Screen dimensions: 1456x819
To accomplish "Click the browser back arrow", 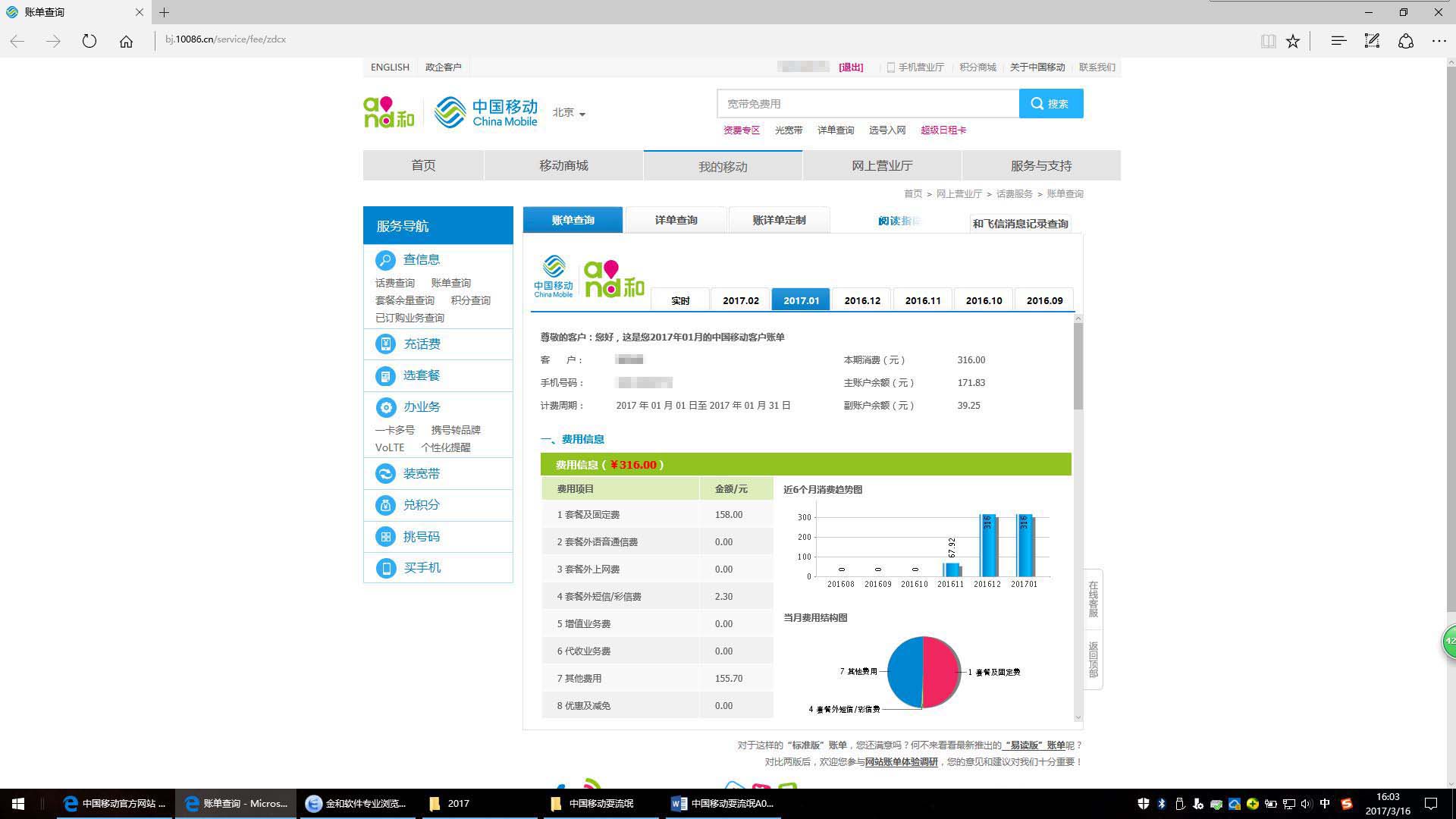I will click(17, 41).
